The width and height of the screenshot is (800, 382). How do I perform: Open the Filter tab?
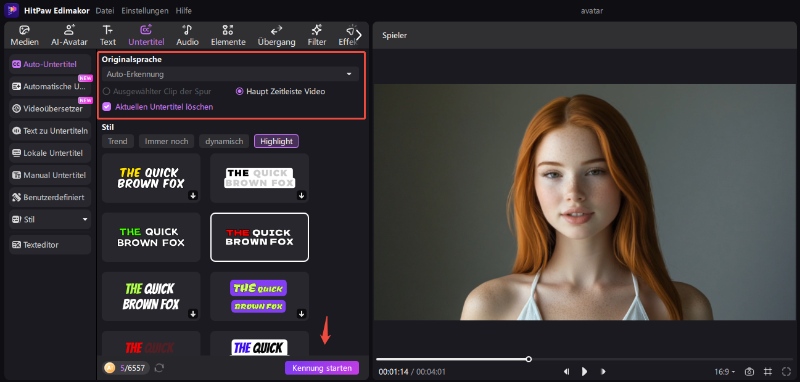pos(317,36)
